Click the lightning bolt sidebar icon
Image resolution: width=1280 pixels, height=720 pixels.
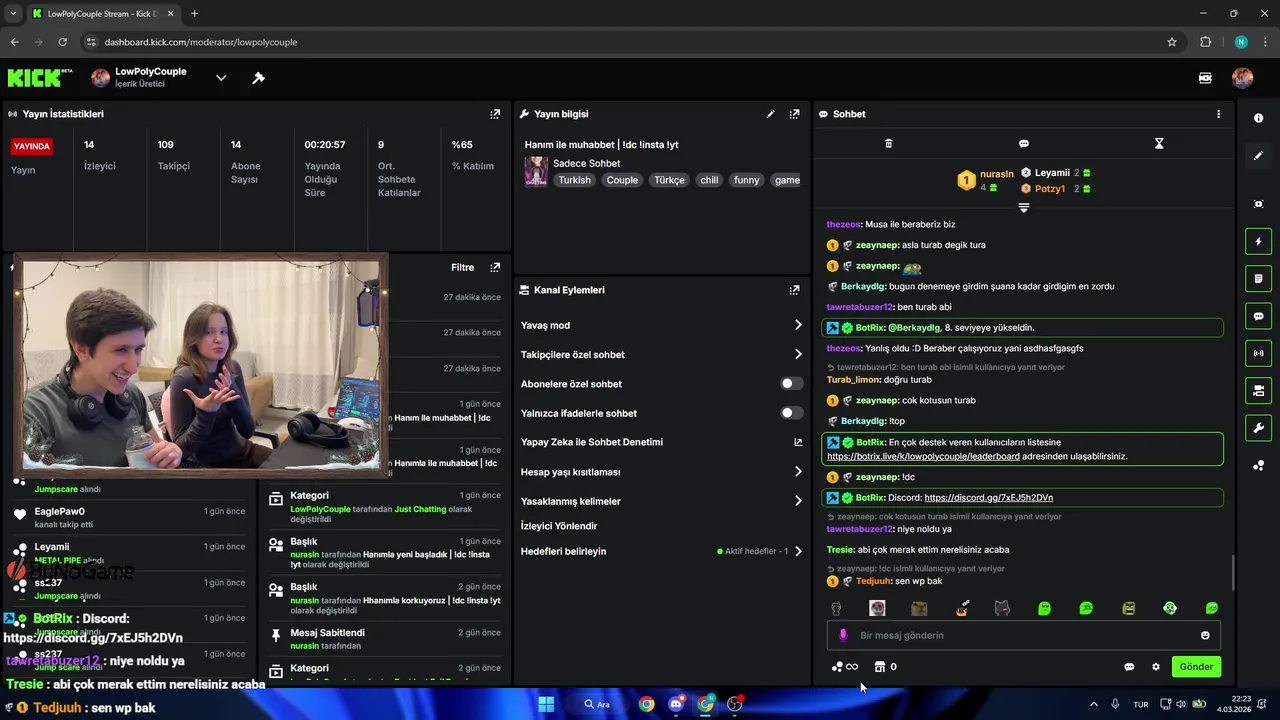[x=1258, y=241]
